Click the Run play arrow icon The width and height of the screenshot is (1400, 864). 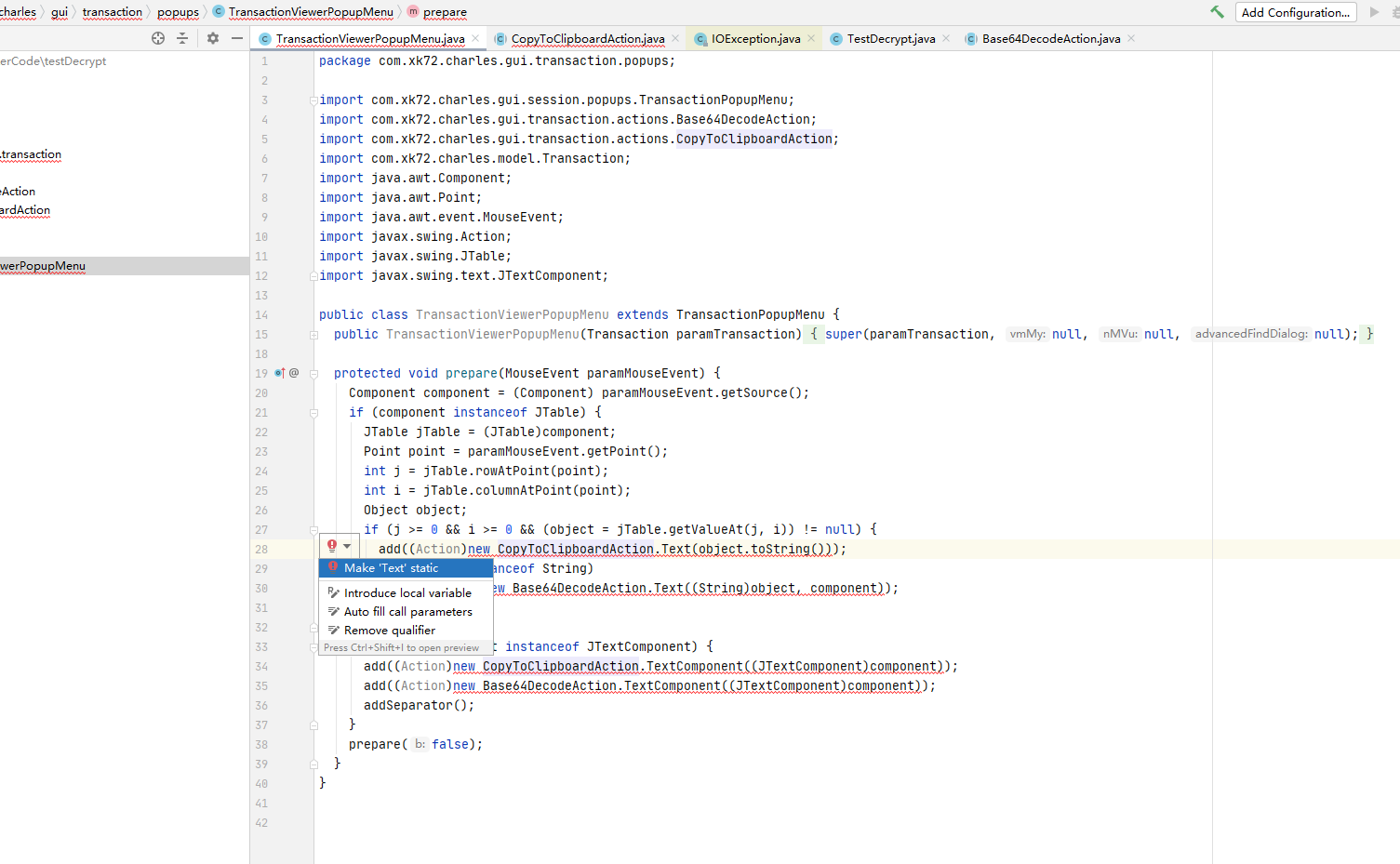coord(1375,12)
